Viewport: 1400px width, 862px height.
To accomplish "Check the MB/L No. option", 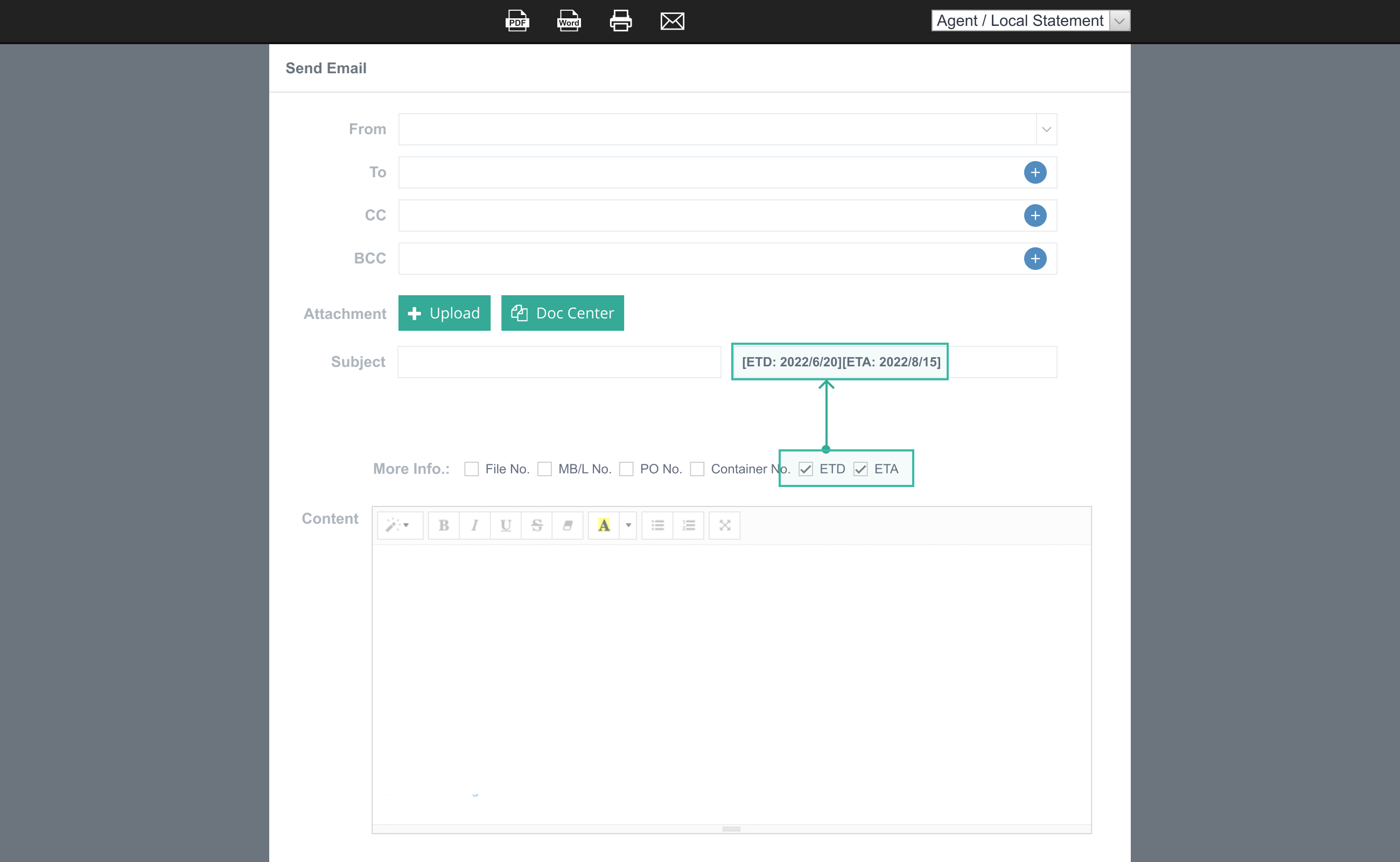I will point(545,469).
